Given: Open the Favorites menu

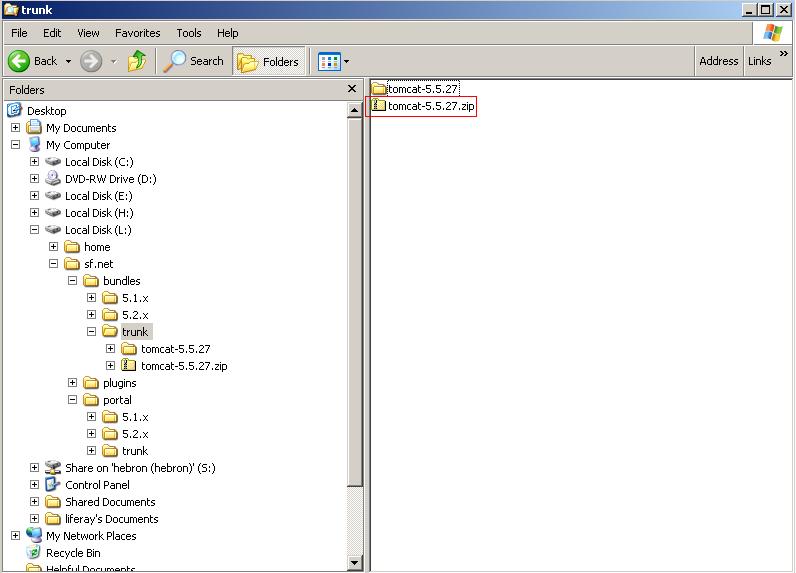Looking at the screenshot, I should 137,33.
